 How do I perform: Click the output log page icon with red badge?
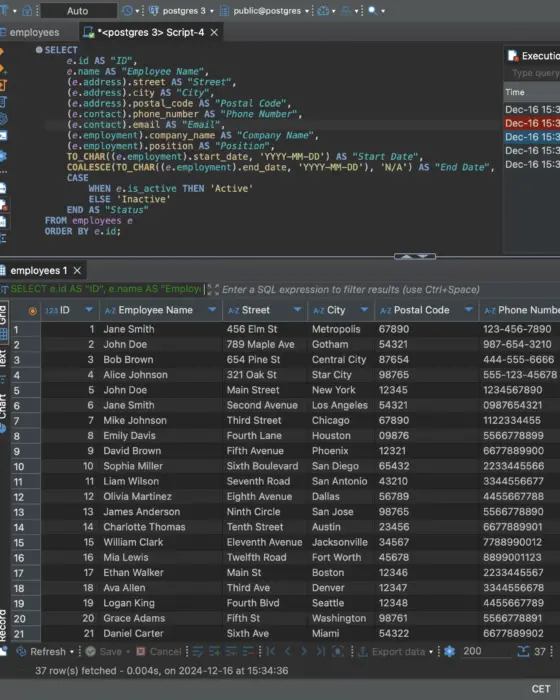[x=3, y=205]
